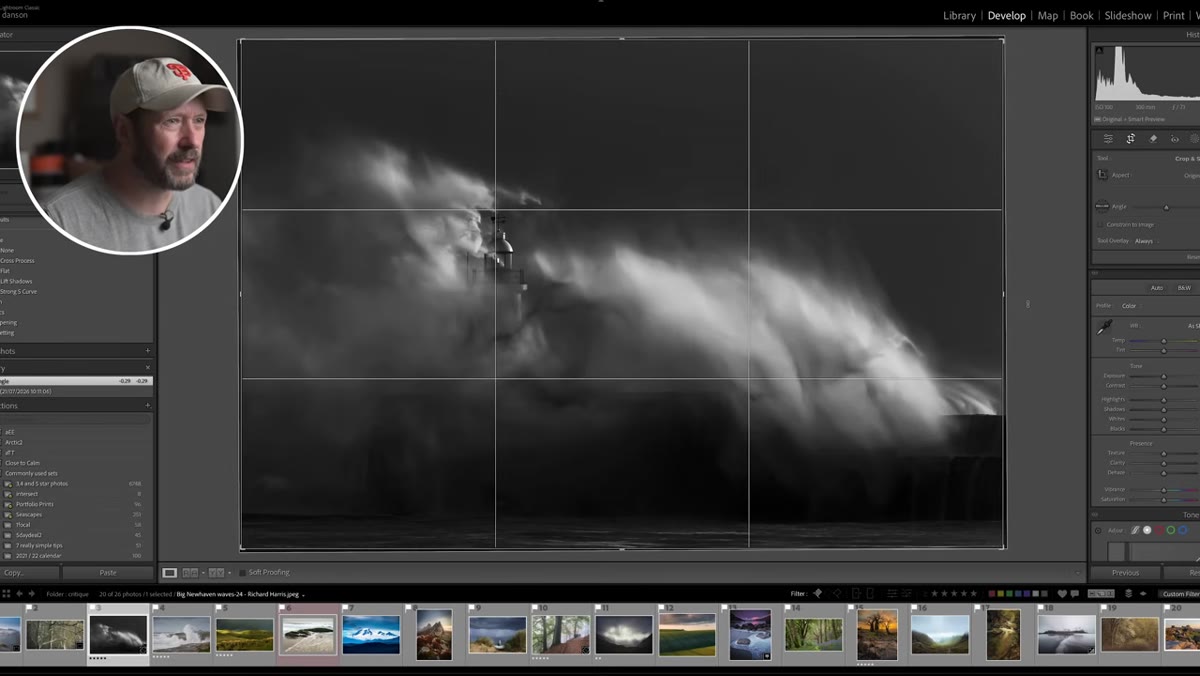Open the Profile Color dropdown
1200x676 pixels.
[1130, 306]
